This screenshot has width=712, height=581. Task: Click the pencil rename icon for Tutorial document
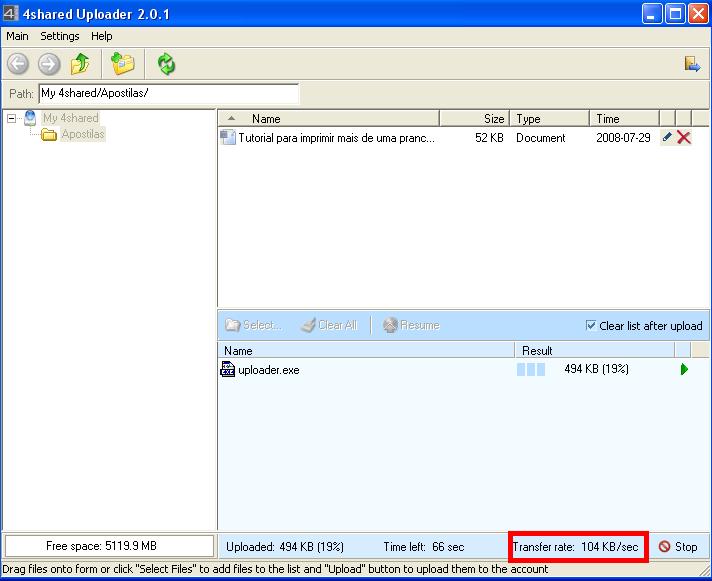[667, 137]
